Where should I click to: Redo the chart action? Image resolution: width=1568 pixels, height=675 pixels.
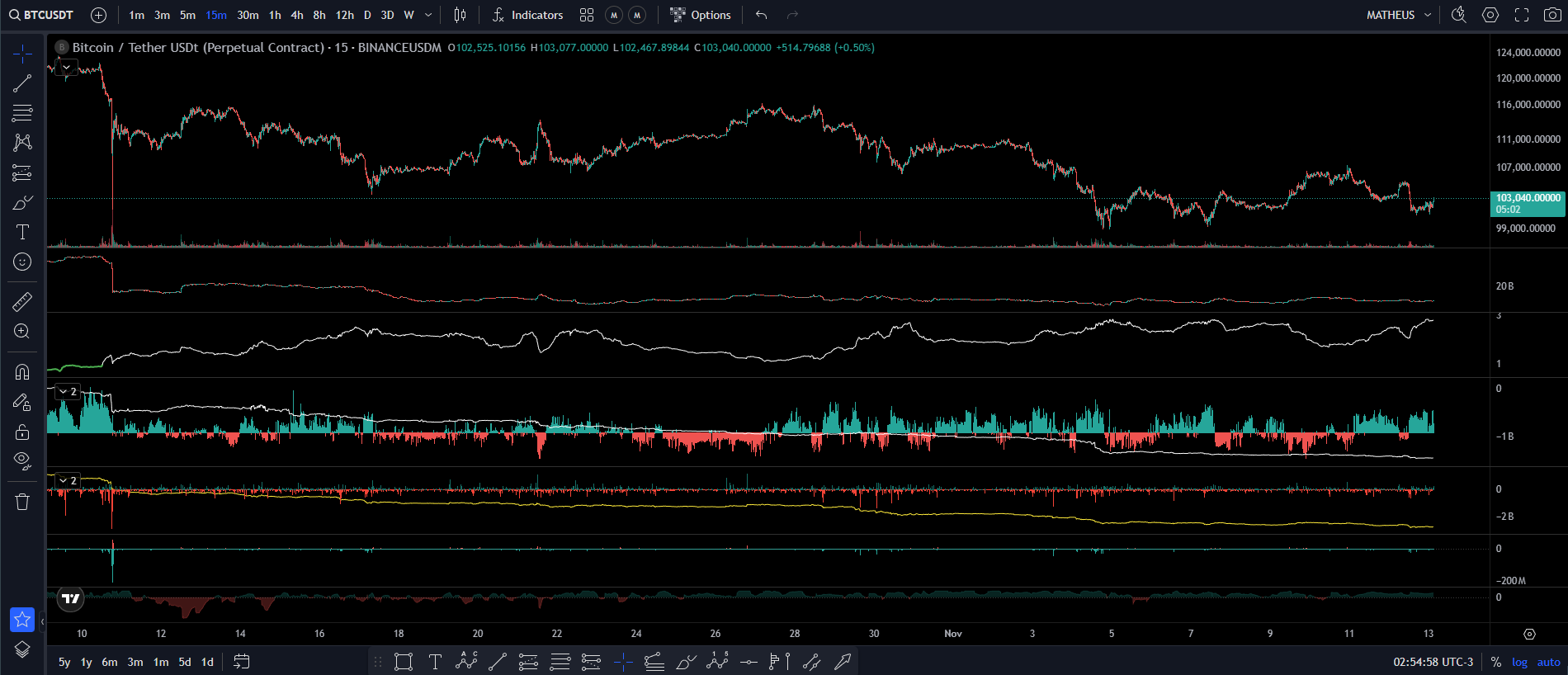tap(792, 15)
